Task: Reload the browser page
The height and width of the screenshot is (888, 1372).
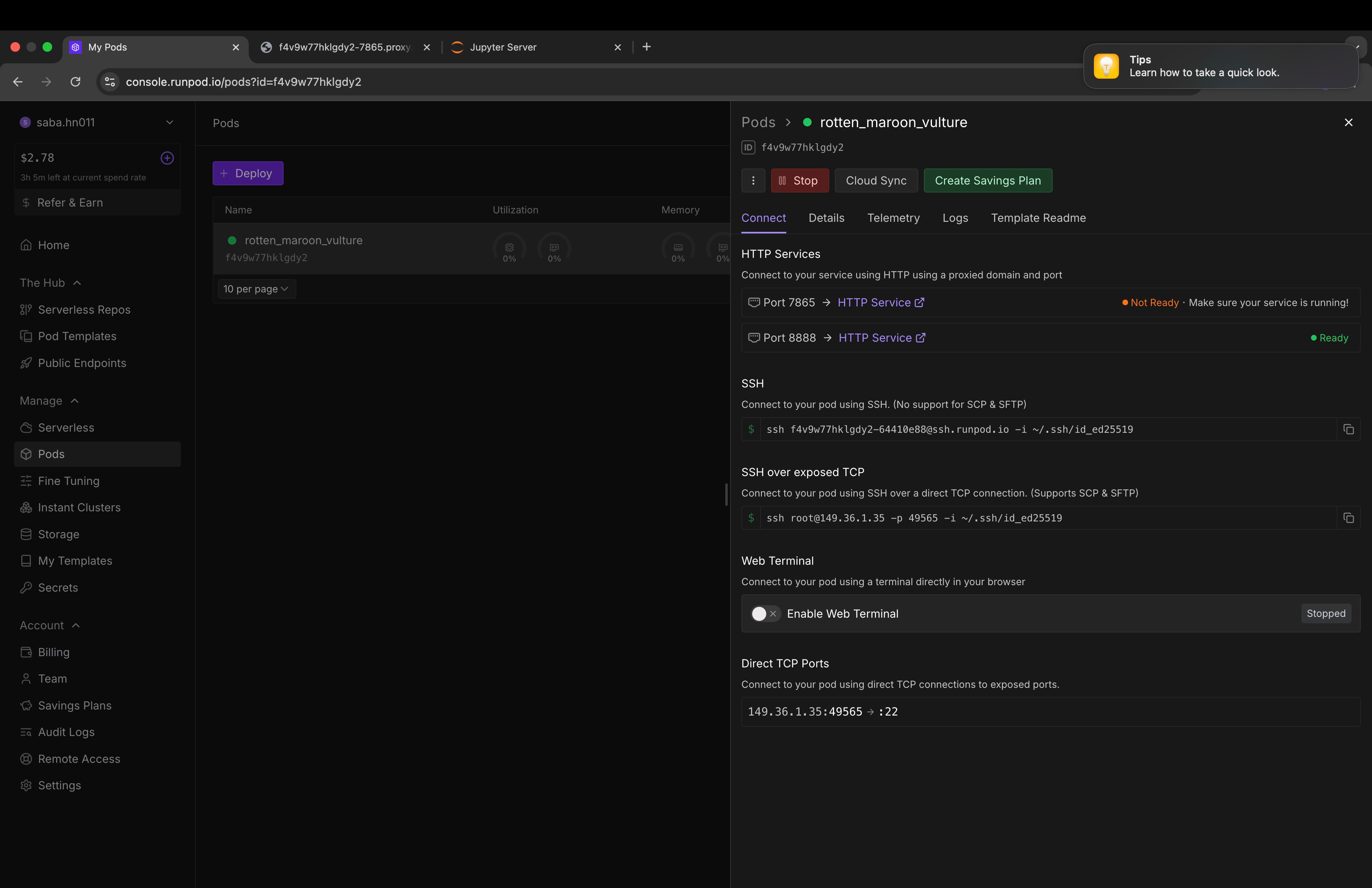Action: click(x=75, y=82)
